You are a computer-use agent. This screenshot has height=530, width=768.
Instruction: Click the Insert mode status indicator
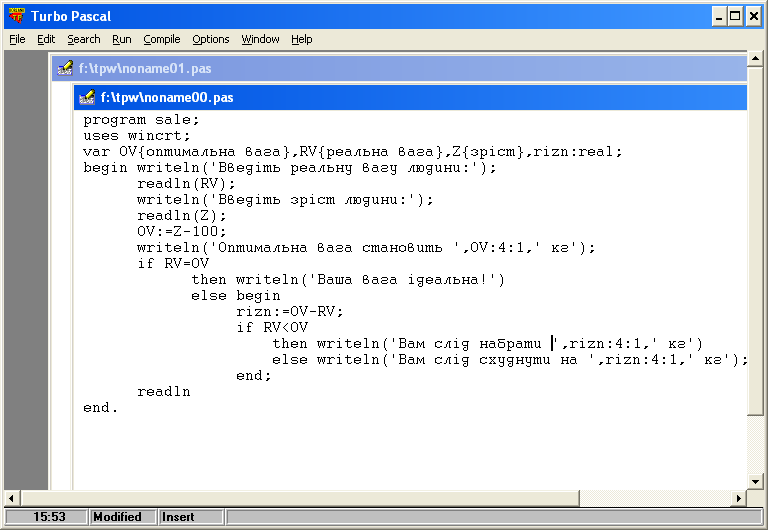(191, 517)
